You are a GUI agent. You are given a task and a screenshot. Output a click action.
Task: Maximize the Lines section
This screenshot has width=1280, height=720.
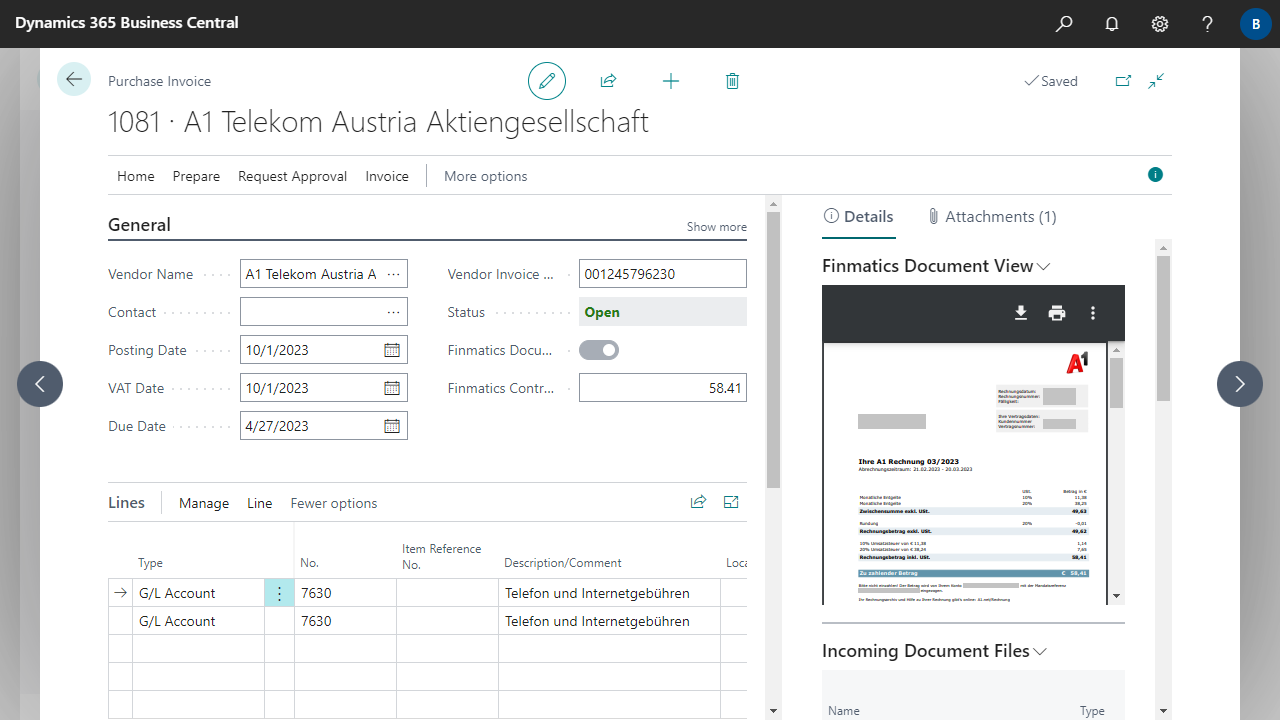click(731, 502)
